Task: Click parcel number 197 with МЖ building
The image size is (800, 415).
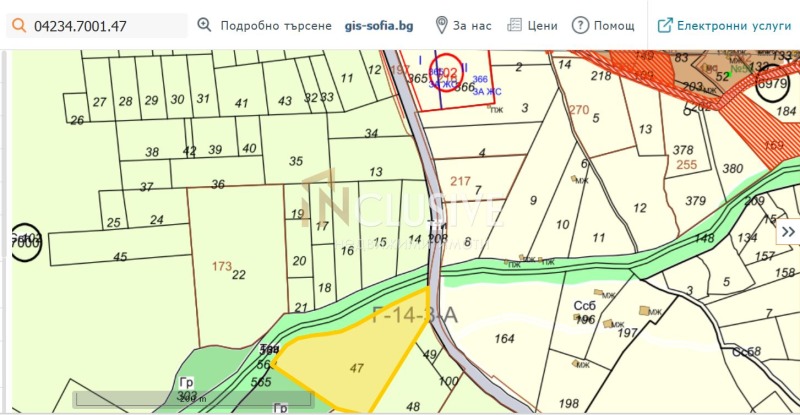Action: click(x=627, y=333)
